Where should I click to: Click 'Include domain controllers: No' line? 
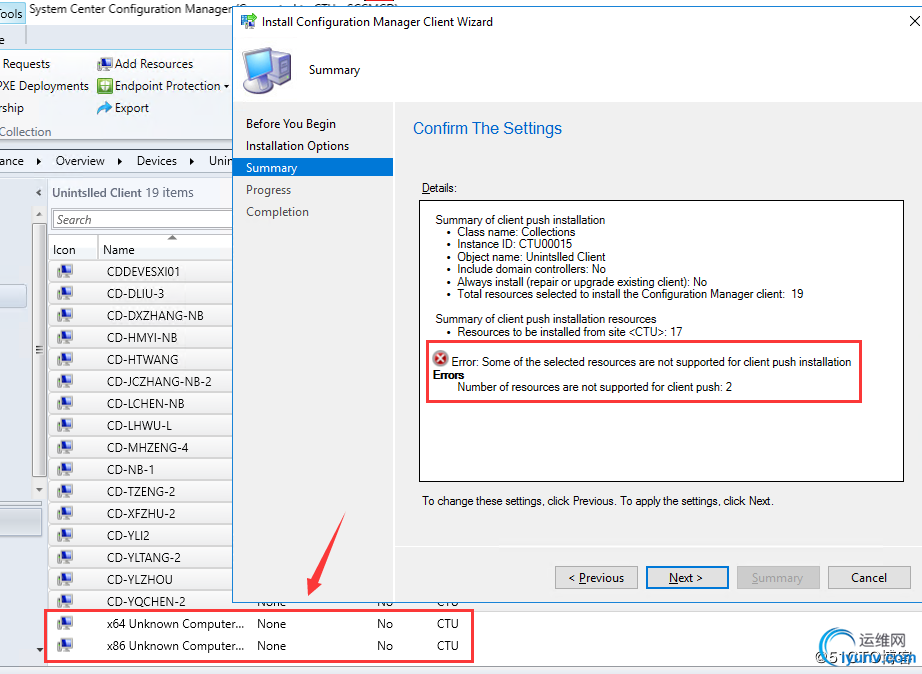tap(532, 269)
